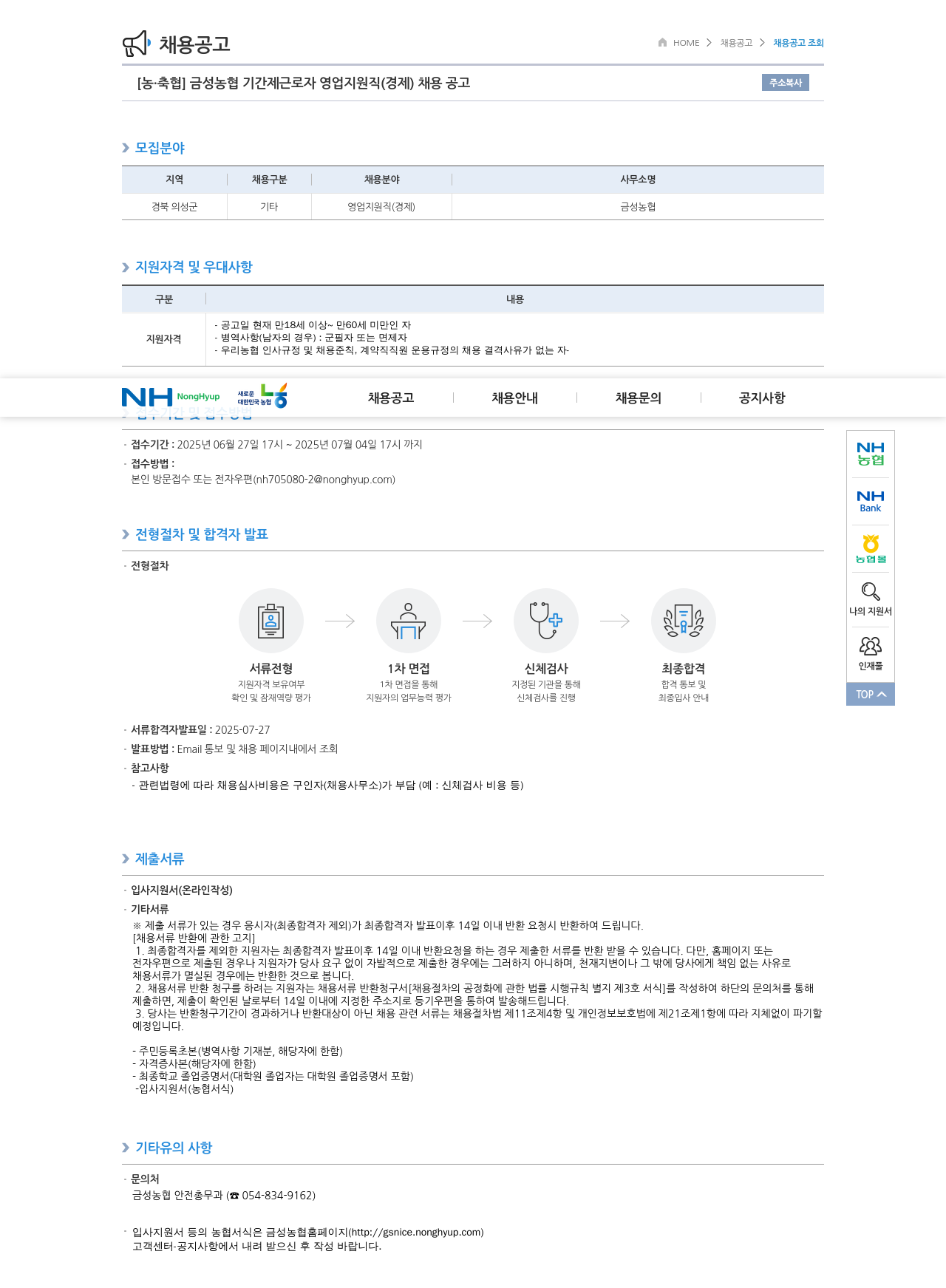Viewport: 946px width, 1288px height.
Task: Open 채용공고 breadcrumb link
Action: (x=736, y=43)
